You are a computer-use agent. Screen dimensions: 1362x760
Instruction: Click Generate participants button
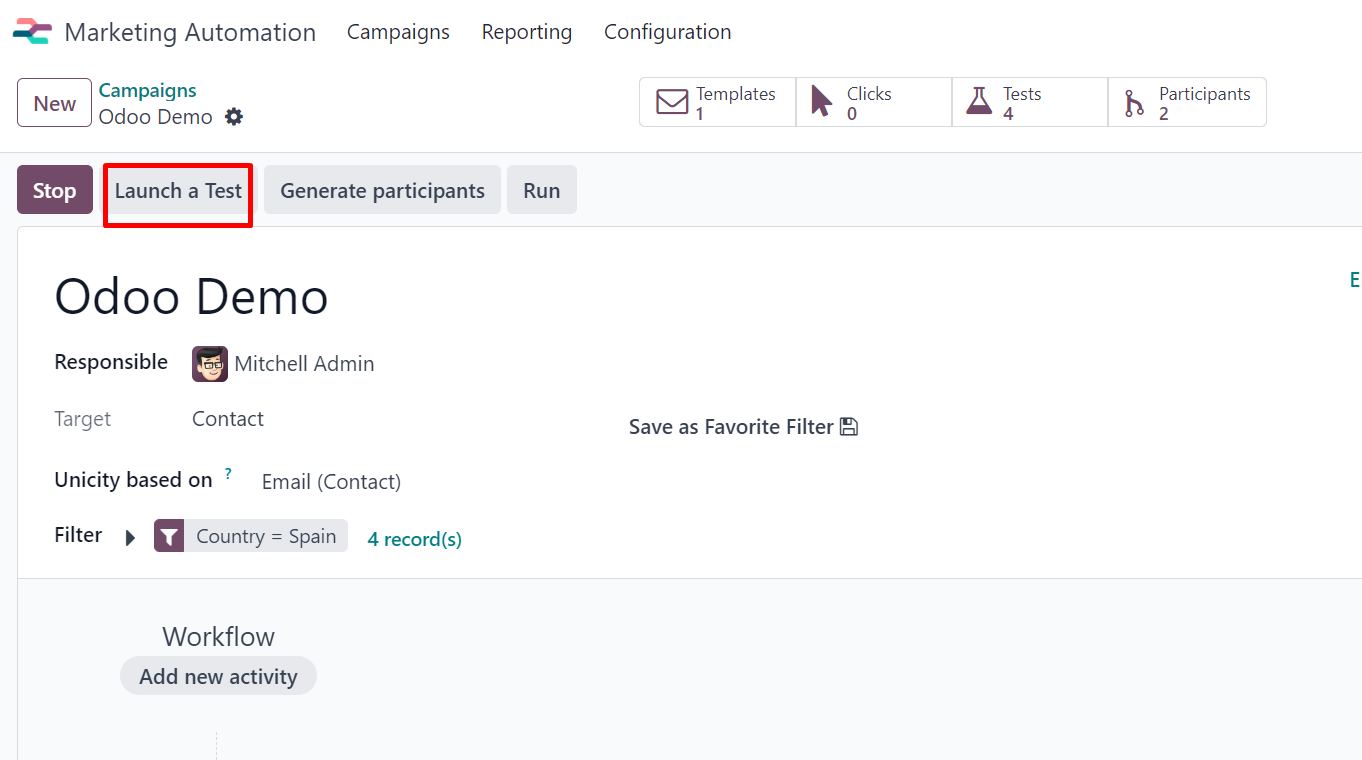[x=382, y=190]
